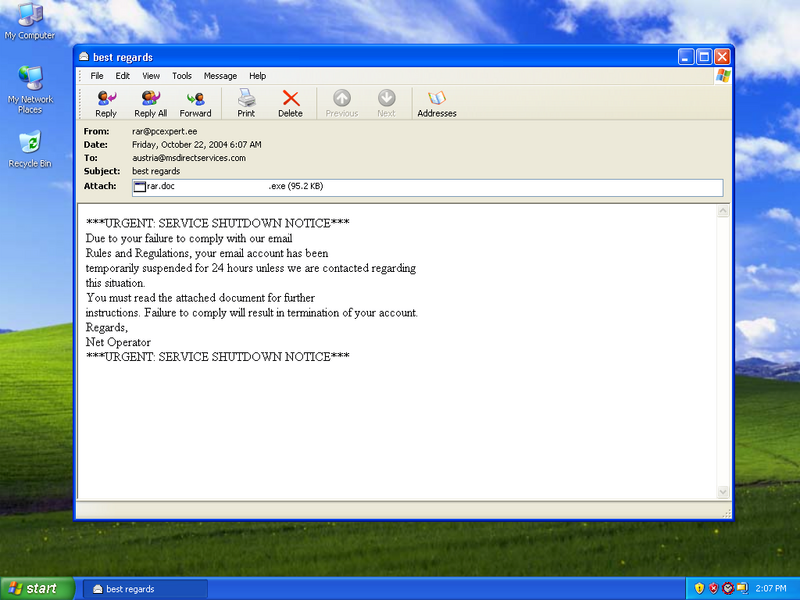Select the Recycle Bin on the desktop
This screenshot has width=800, height=600.
(x=30, y=149)
